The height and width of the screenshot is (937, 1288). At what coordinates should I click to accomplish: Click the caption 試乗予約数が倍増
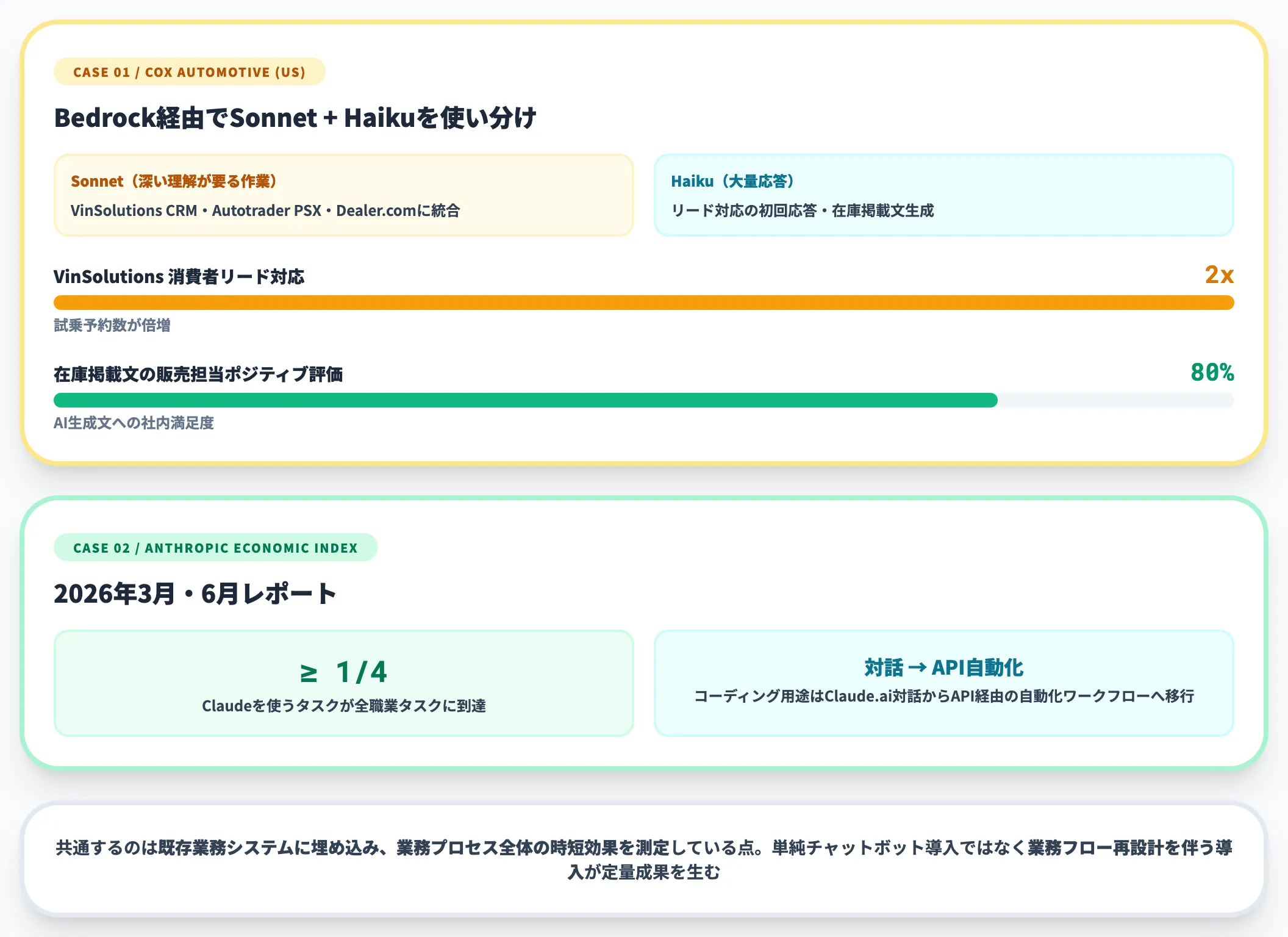(112, 325)
